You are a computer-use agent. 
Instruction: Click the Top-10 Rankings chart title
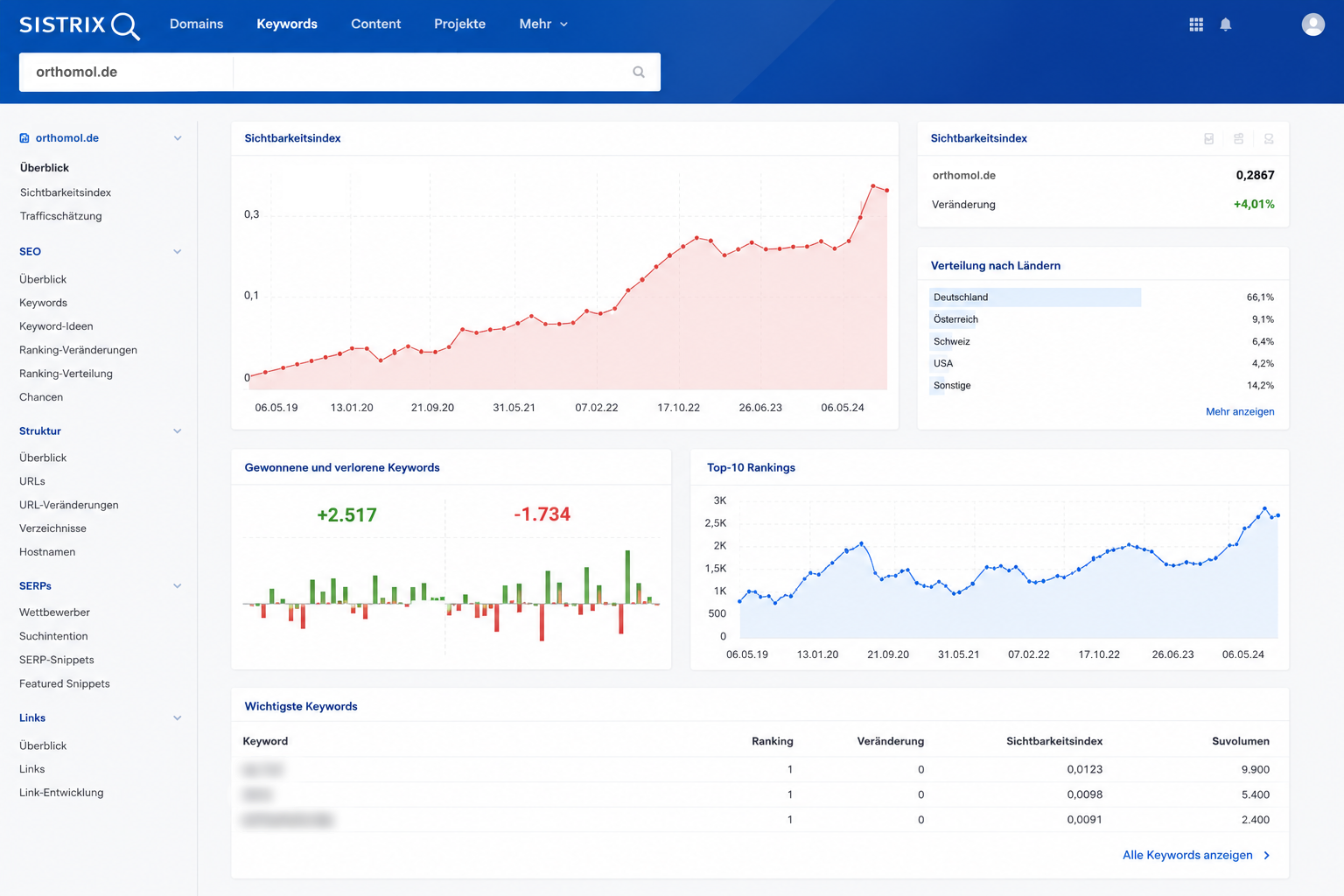tap(751, 467)
